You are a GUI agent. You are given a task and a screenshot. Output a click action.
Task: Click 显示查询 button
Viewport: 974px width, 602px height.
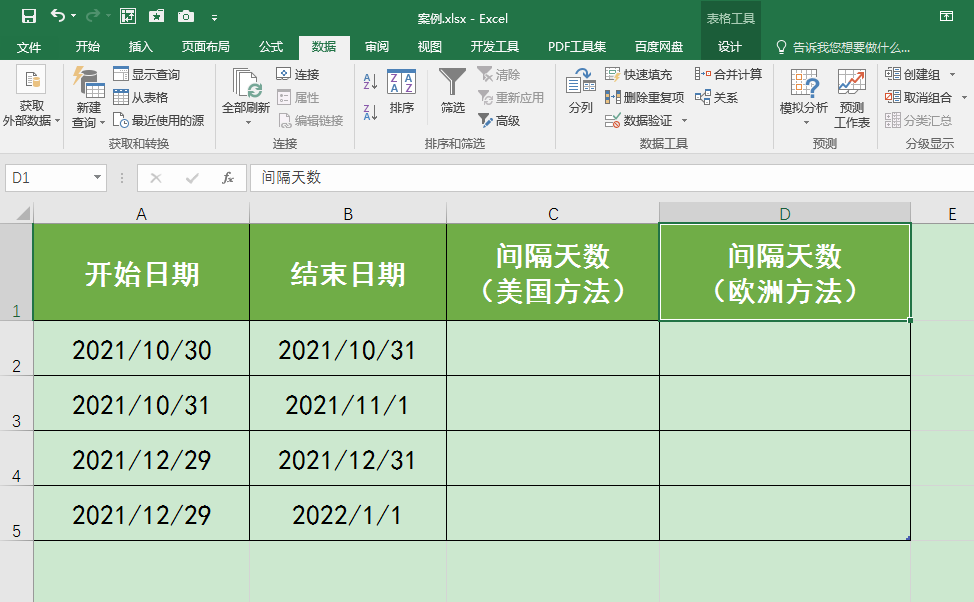(x=147, y=75)
